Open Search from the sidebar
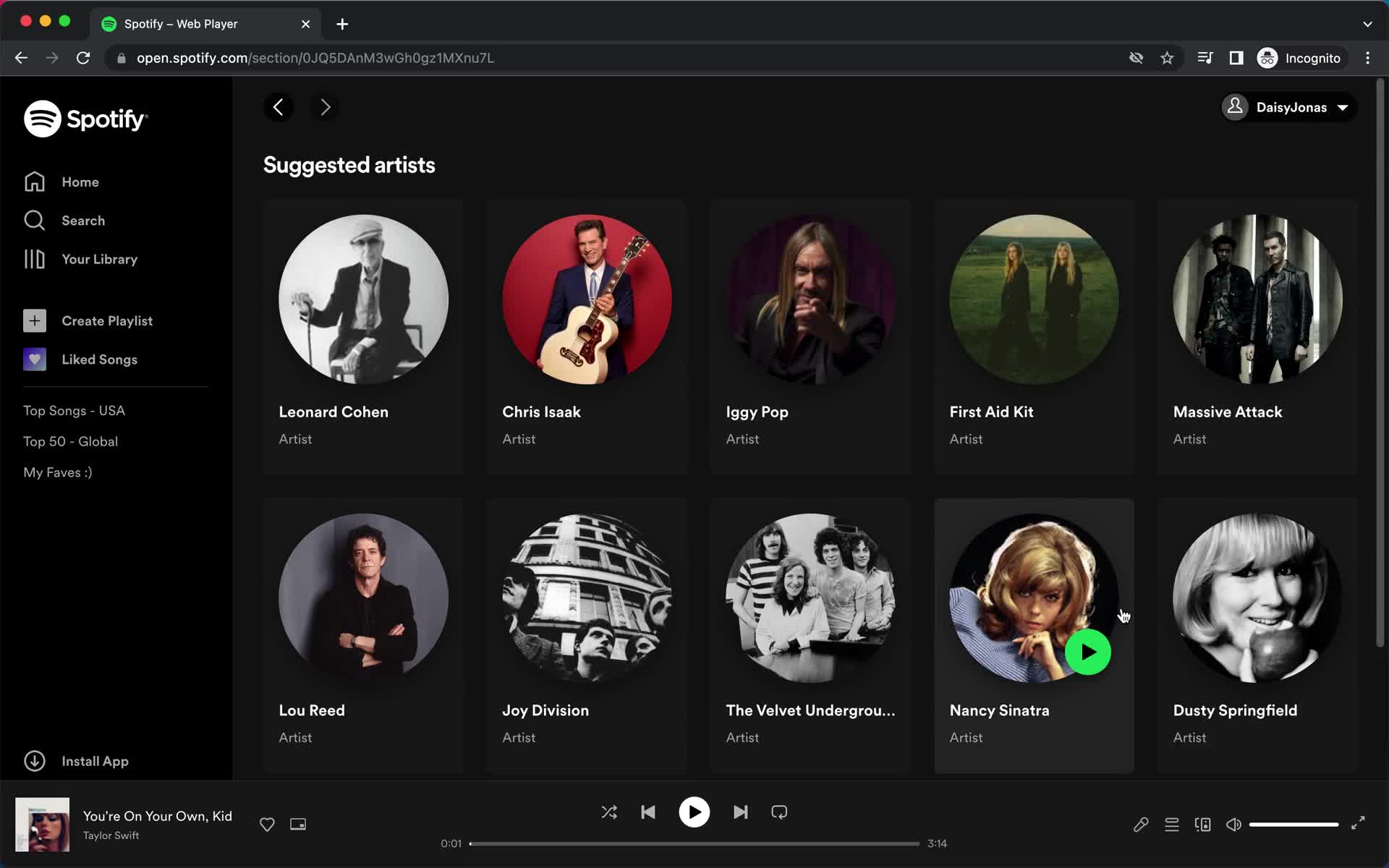 pos(64,220)
